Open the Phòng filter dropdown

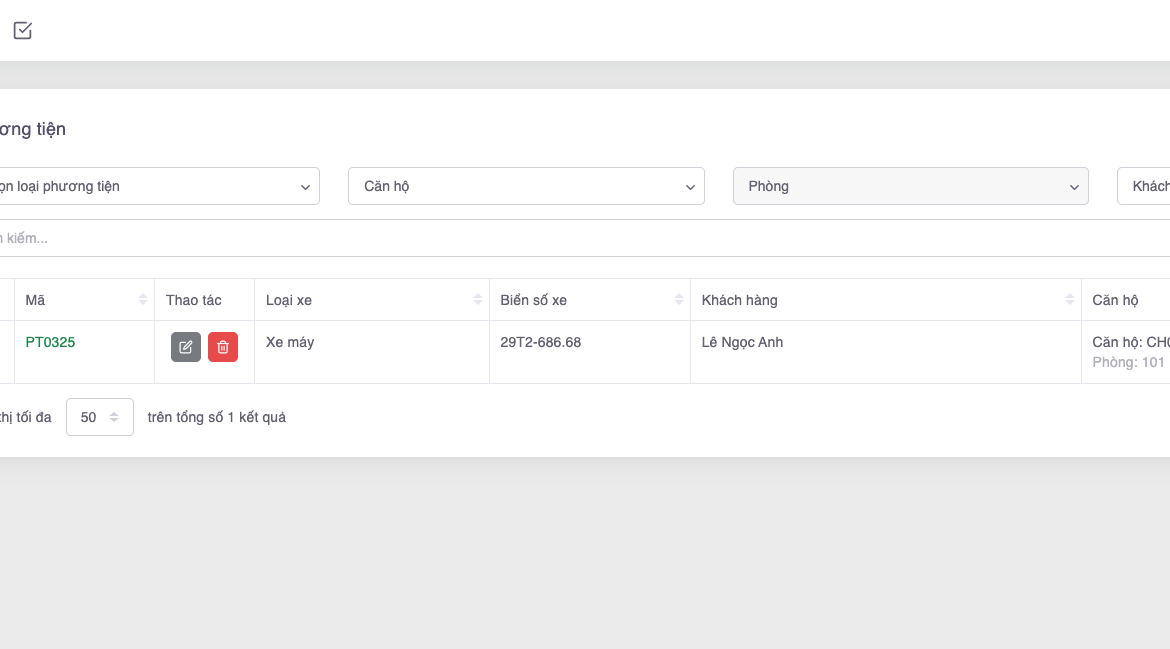point(910,186)
